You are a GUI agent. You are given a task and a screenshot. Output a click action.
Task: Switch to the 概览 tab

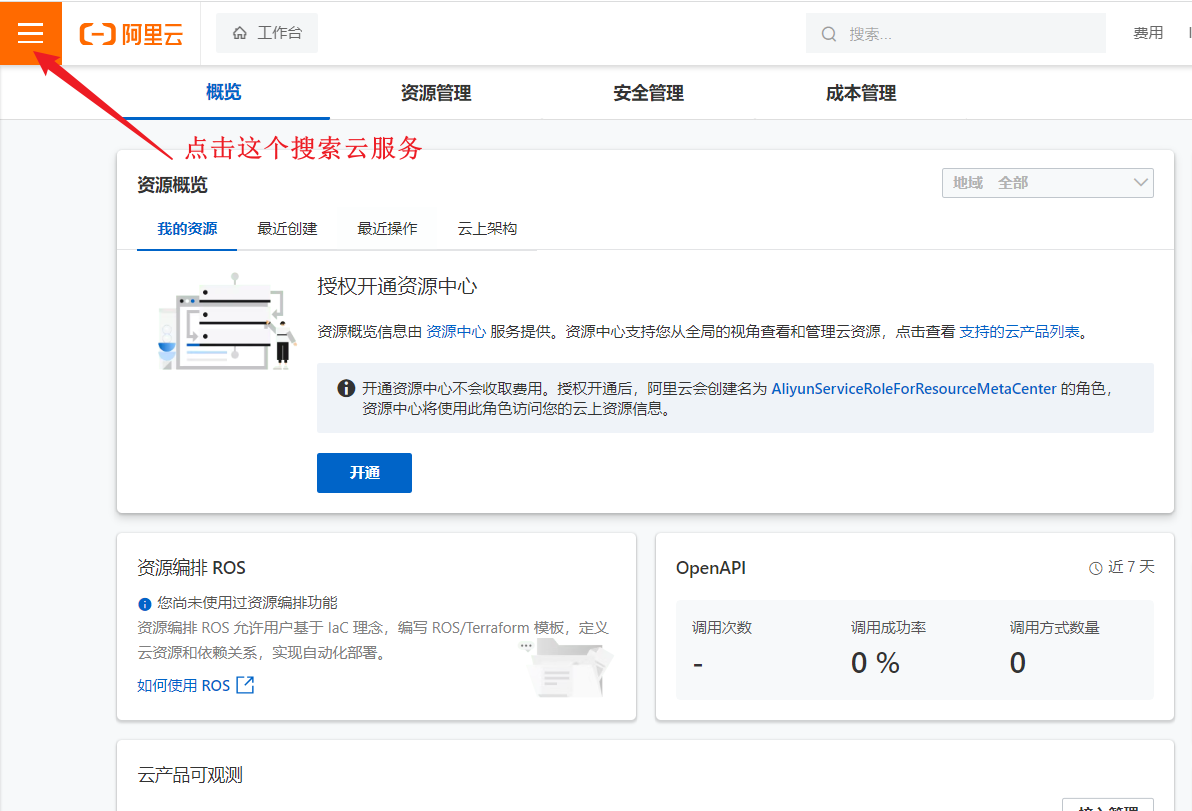[224, 92]
